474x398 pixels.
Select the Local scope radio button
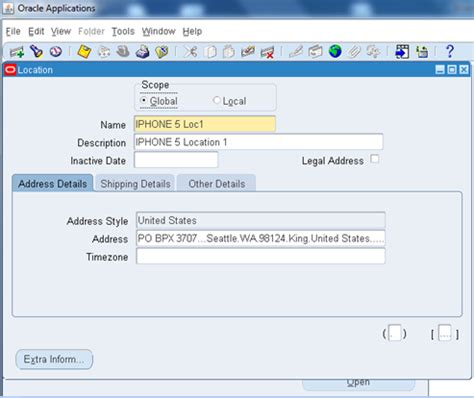tap(217, 100)
